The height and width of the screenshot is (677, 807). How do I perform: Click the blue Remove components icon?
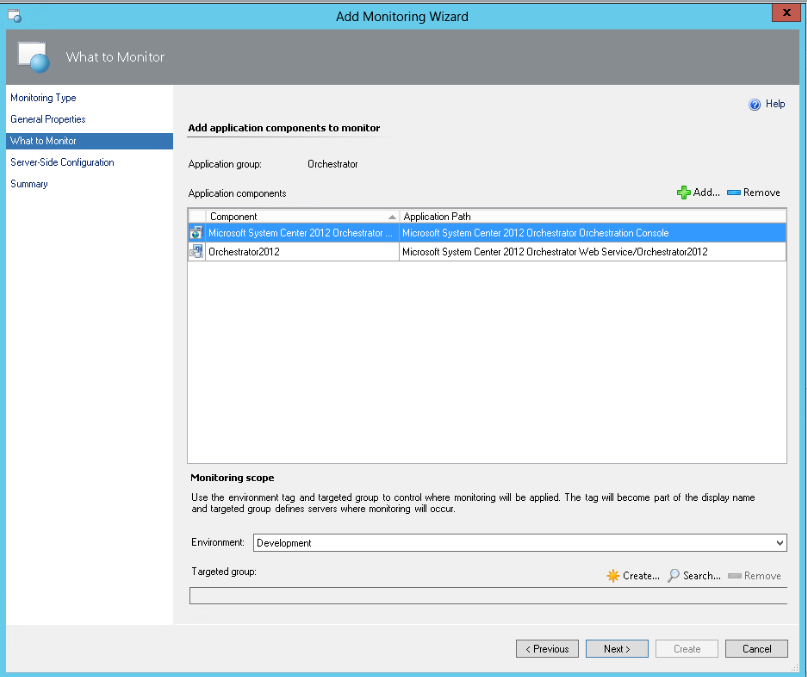pyautogui.click(x=733, y=192)
